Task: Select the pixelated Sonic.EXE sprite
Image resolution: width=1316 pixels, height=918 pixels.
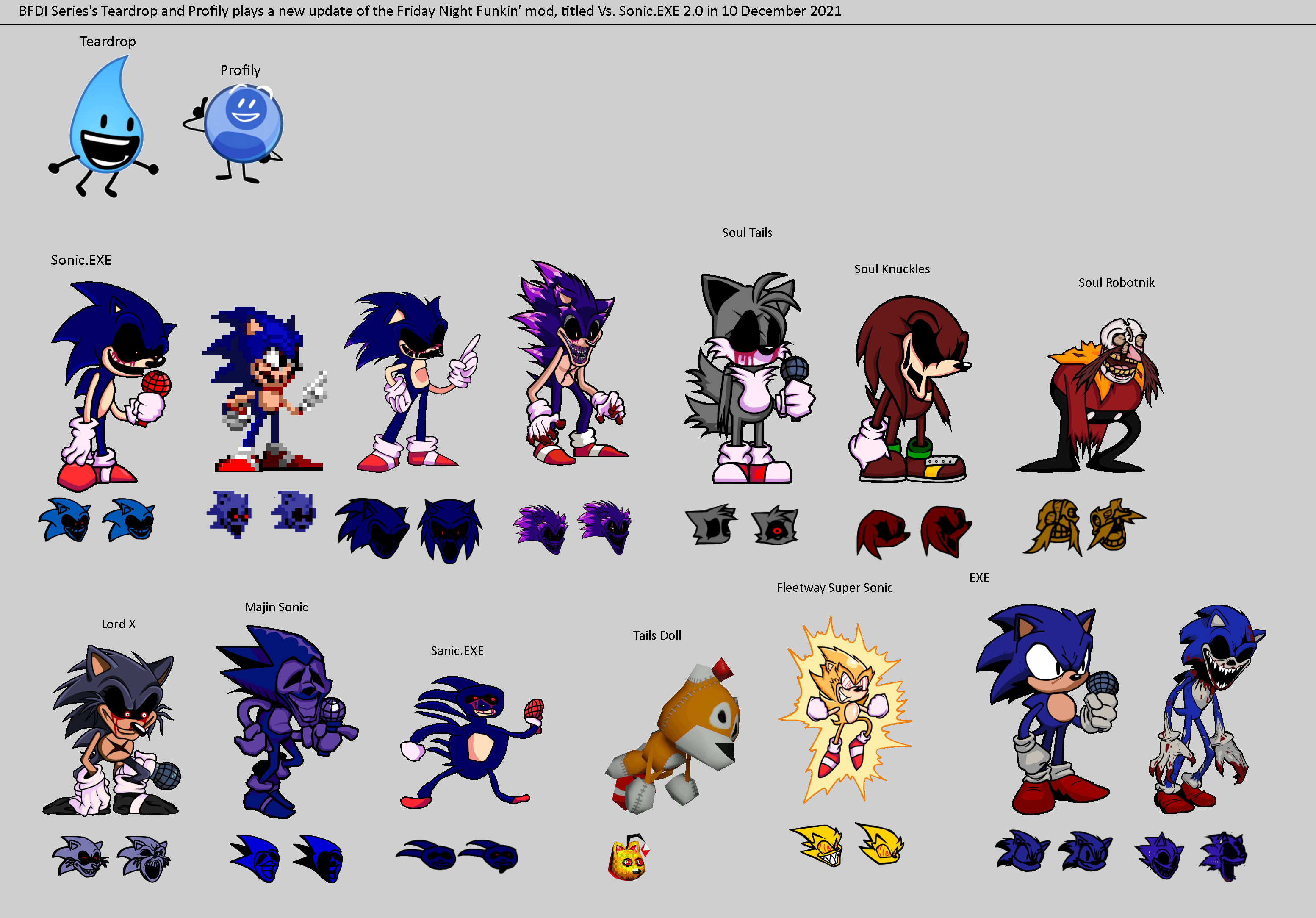Action: (264, 389)
